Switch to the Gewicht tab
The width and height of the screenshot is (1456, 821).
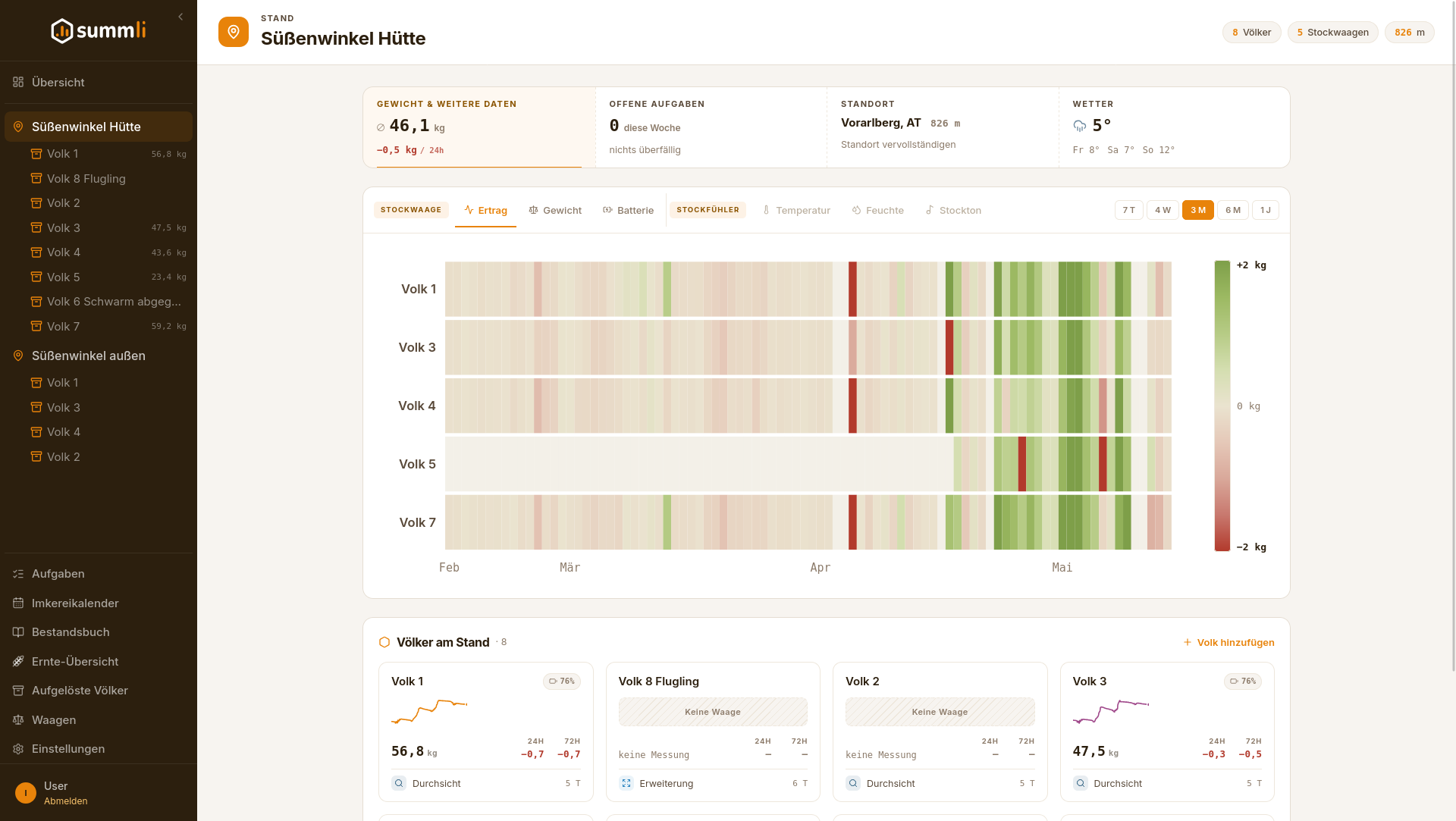[x=555, y=211]
